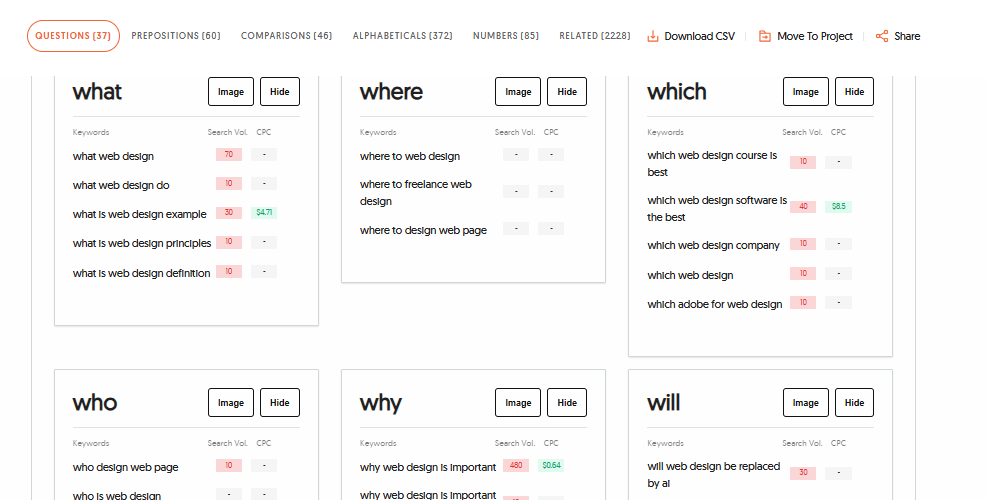Go to the Numbers tab
Image resolution: width=987 pixels, height=500 pixels.
click(505, 36)
